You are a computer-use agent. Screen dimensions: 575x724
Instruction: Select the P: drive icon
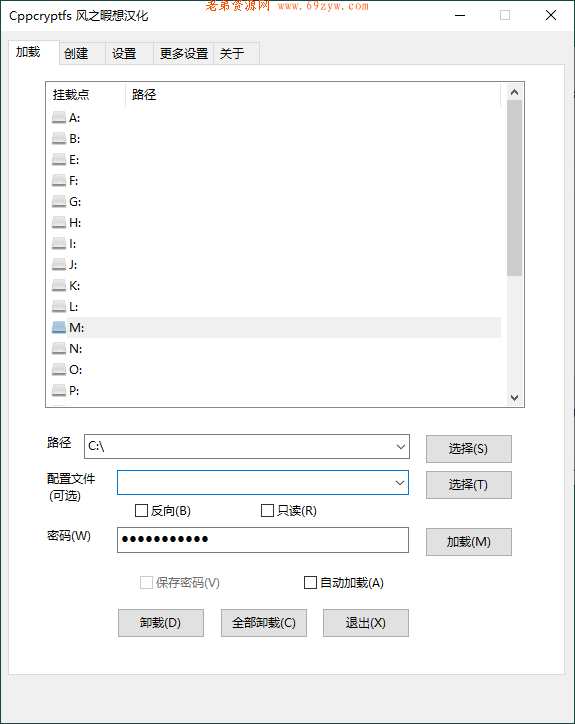click(x=59, y=391)
